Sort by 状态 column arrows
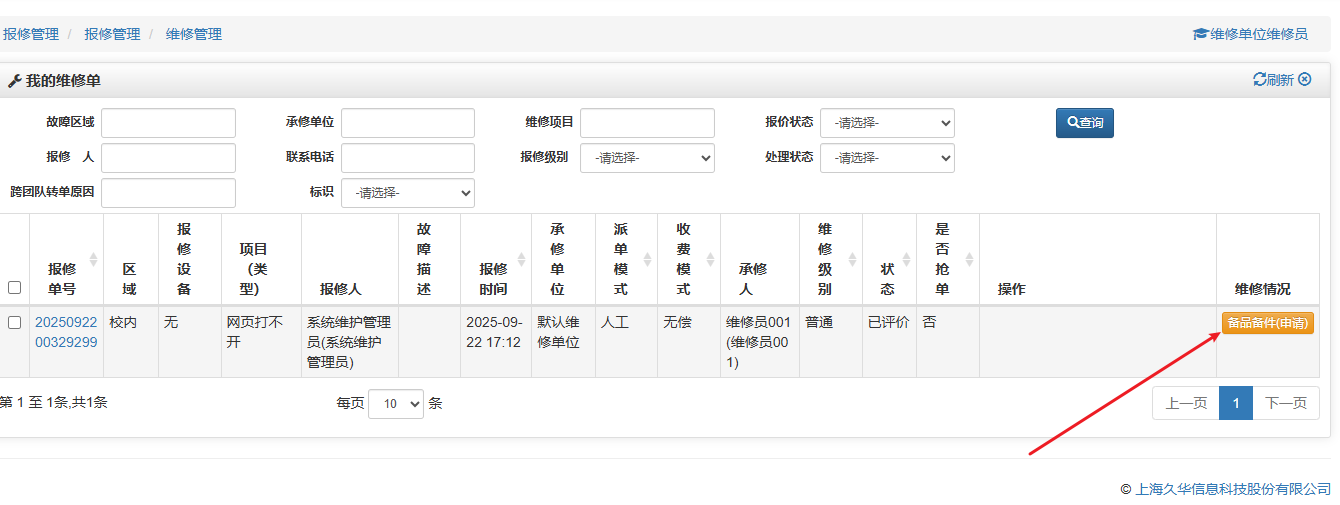This screenshot has height=505, width=1340. [x=906, y=259]
